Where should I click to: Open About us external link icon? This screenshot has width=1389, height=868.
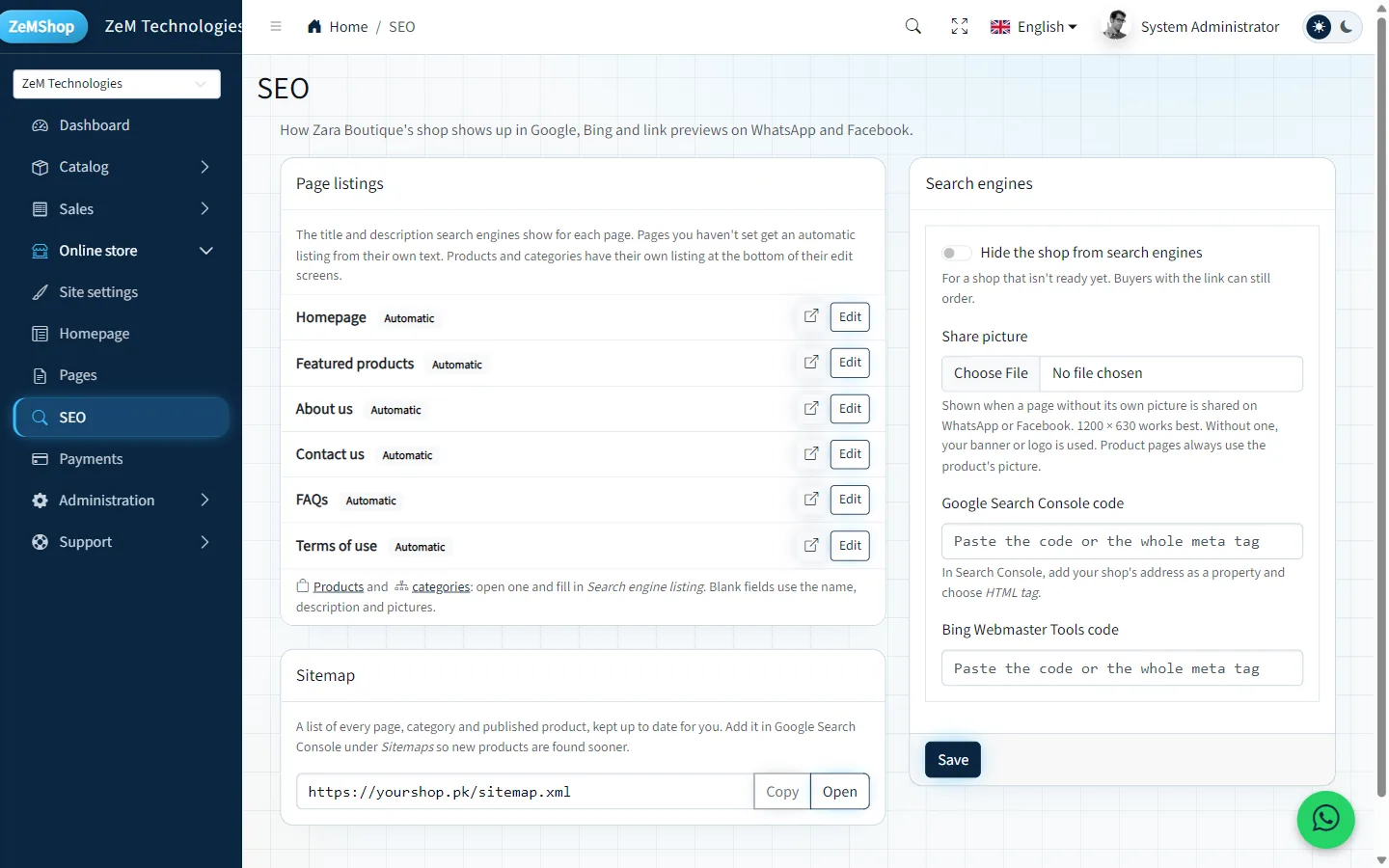811,409
